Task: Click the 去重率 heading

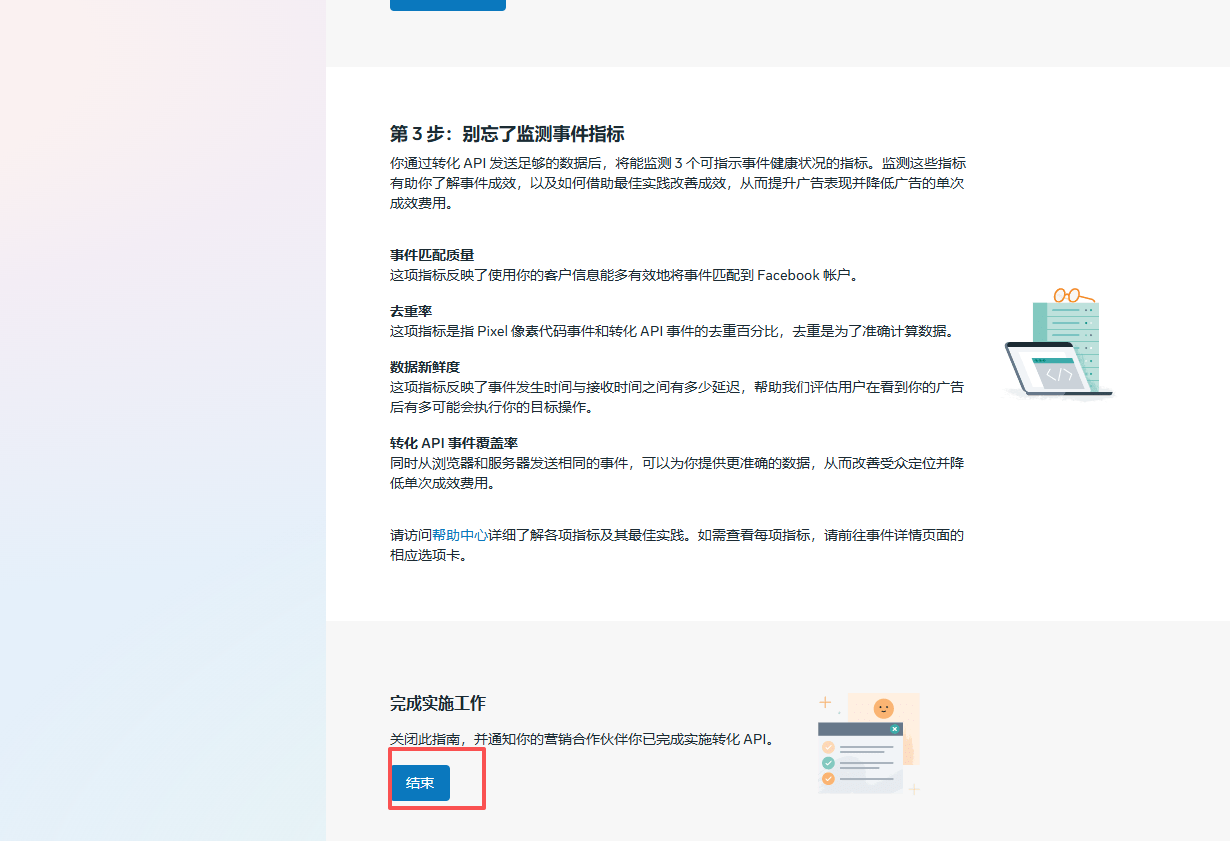Action: (411, 311)
